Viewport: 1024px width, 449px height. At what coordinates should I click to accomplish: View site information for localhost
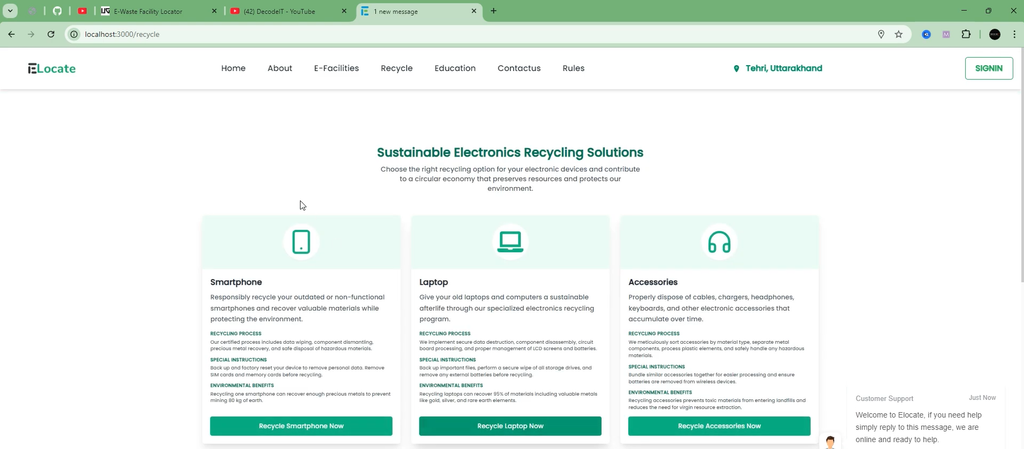74,34
